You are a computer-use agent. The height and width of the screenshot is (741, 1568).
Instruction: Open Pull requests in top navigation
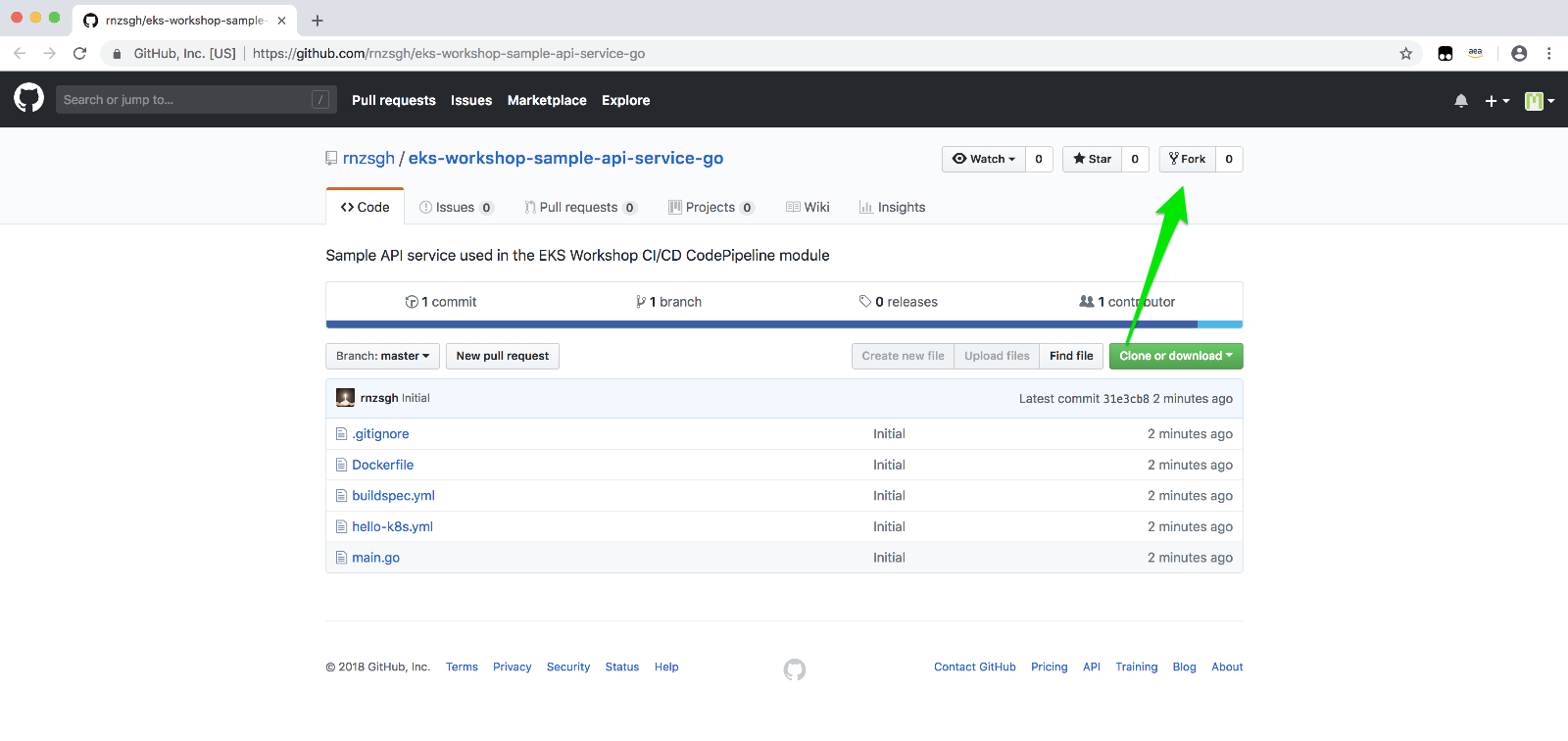[394, 100]
